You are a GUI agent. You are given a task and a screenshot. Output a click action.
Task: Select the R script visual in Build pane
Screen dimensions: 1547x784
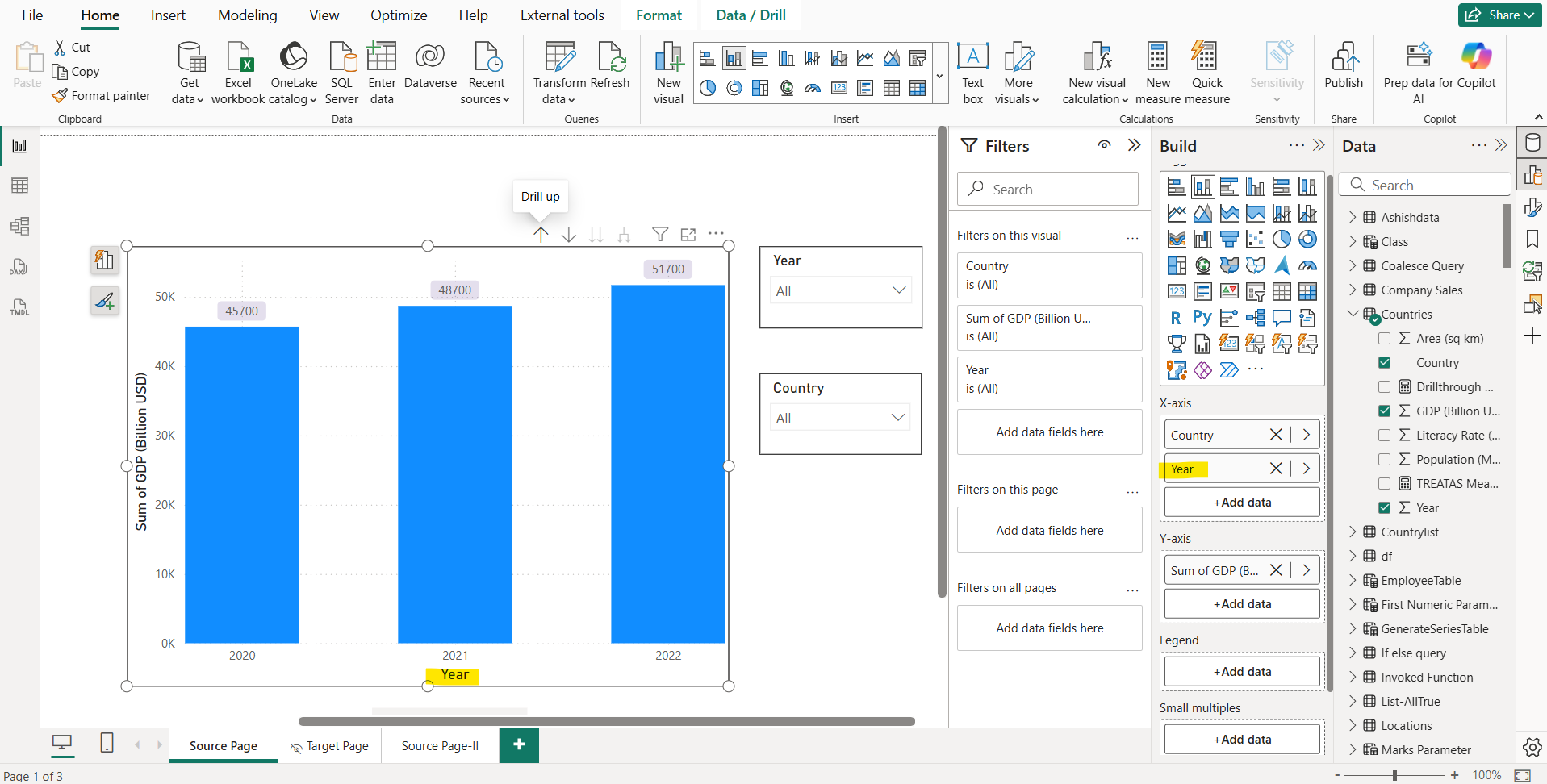[1177, 318]
